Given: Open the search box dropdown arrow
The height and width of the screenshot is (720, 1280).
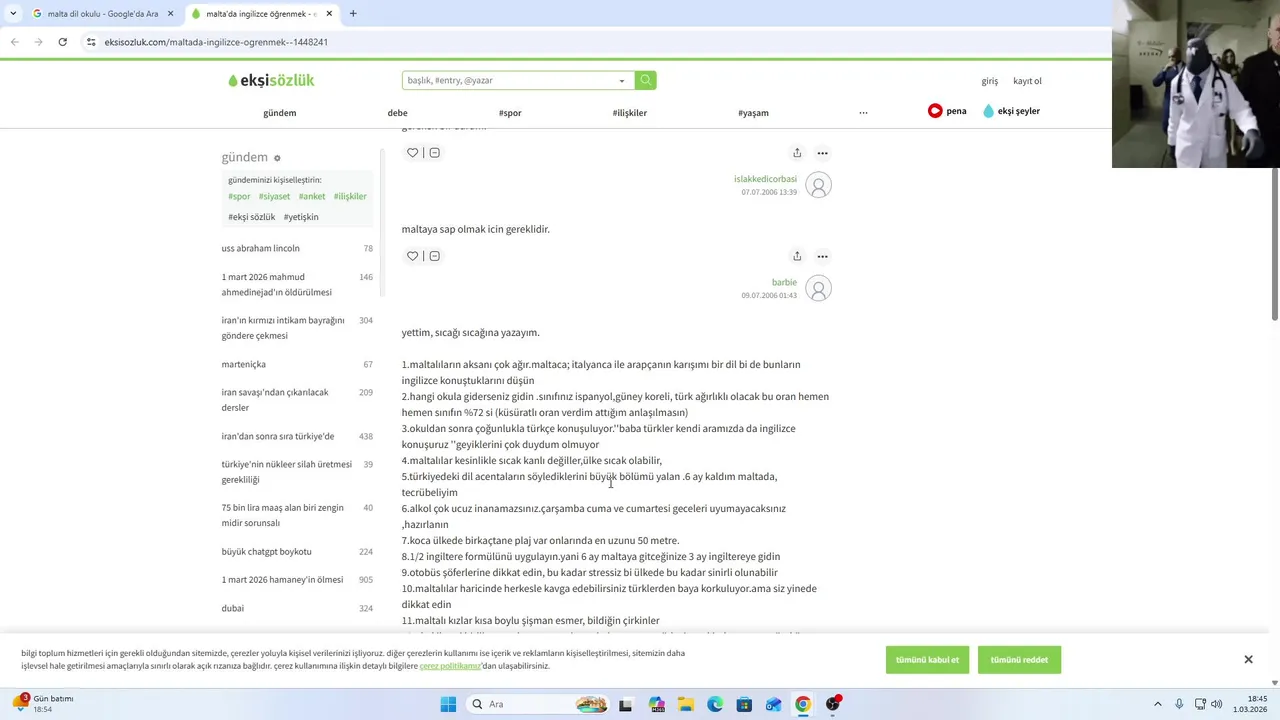Looking at the screenshot, I should tap(622, 81).
